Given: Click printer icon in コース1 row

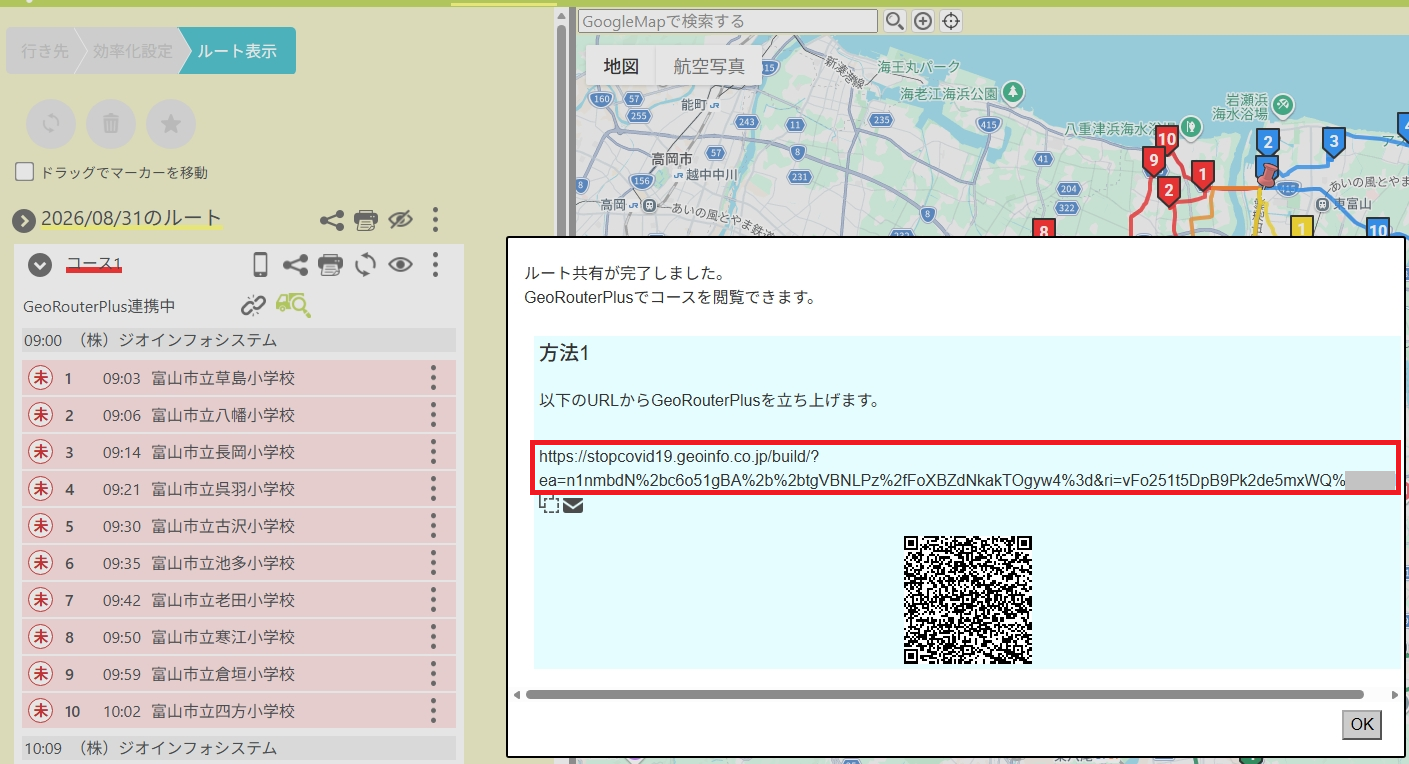Looking at the screenshot, I should pos(330,265).
